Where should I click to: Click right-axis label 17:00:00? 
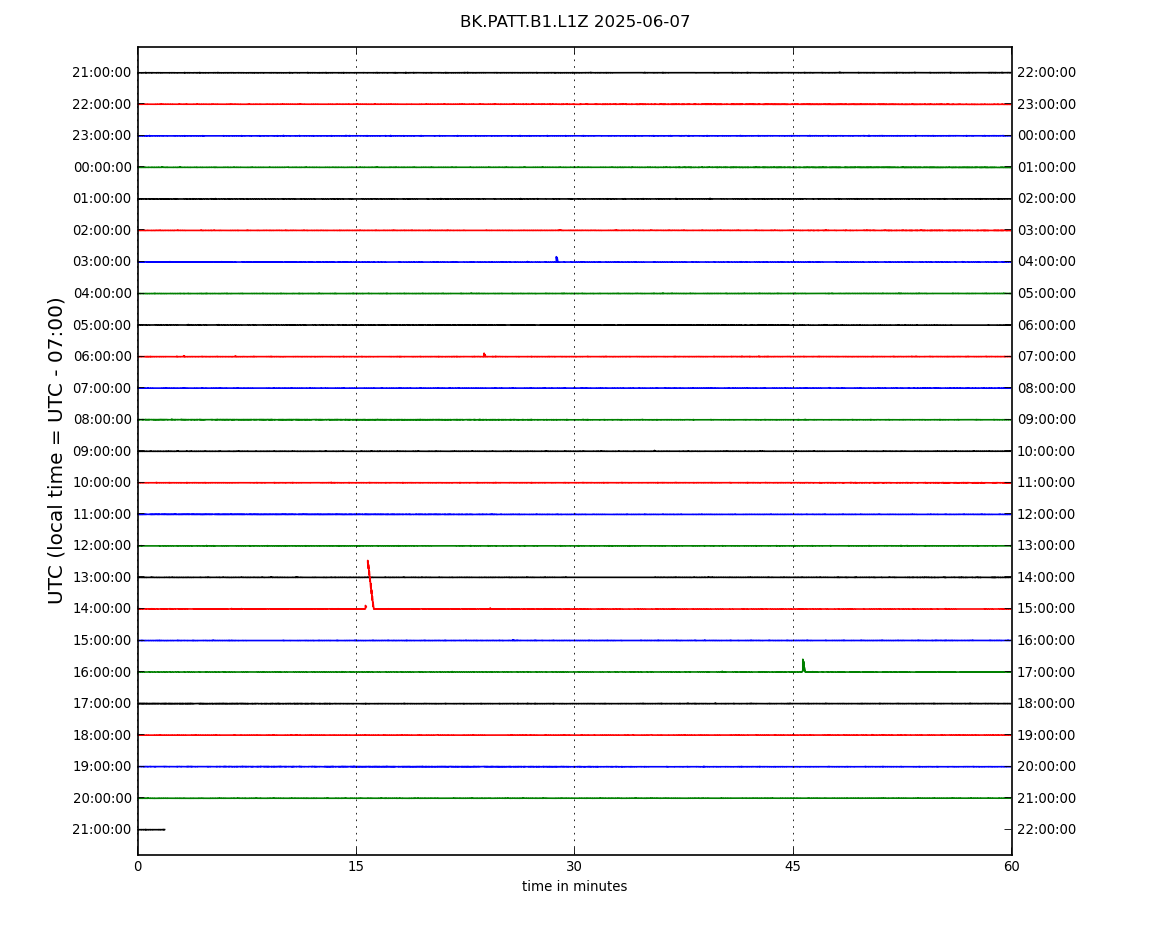click(x=1047, y=672)
